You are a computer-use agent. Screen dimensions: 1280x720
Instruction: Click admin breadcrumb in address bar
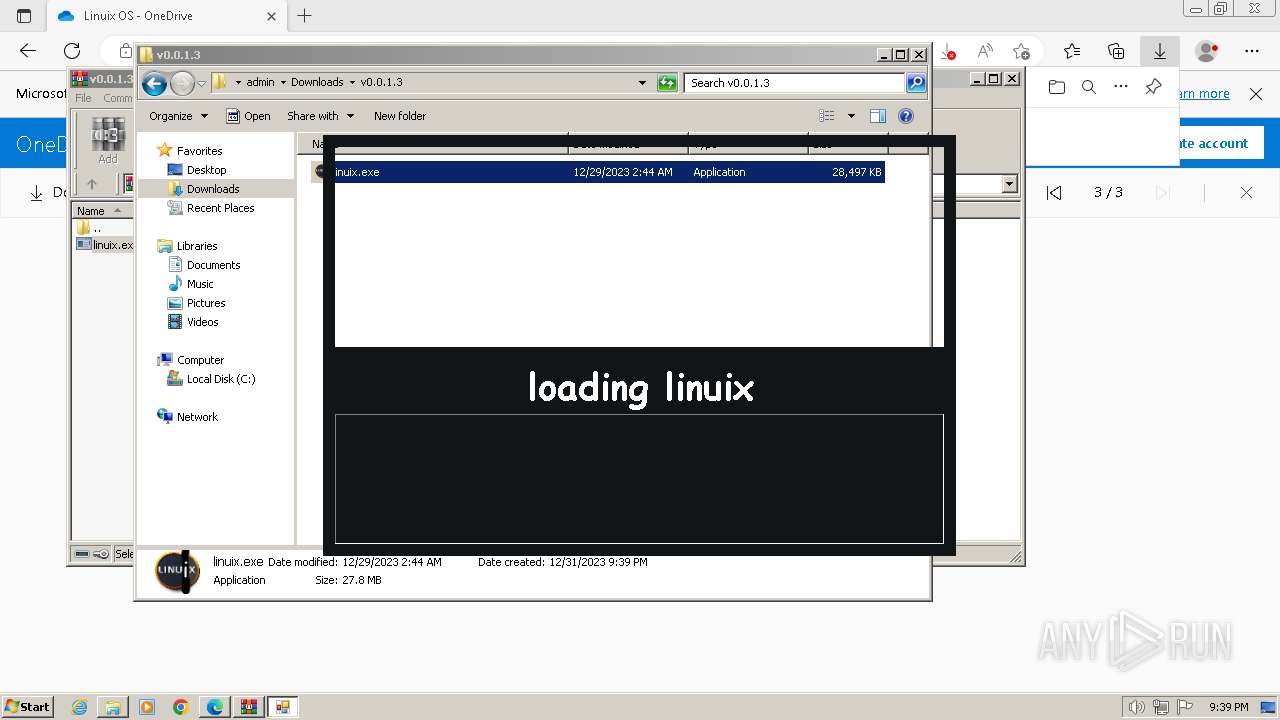coord(260,83)
